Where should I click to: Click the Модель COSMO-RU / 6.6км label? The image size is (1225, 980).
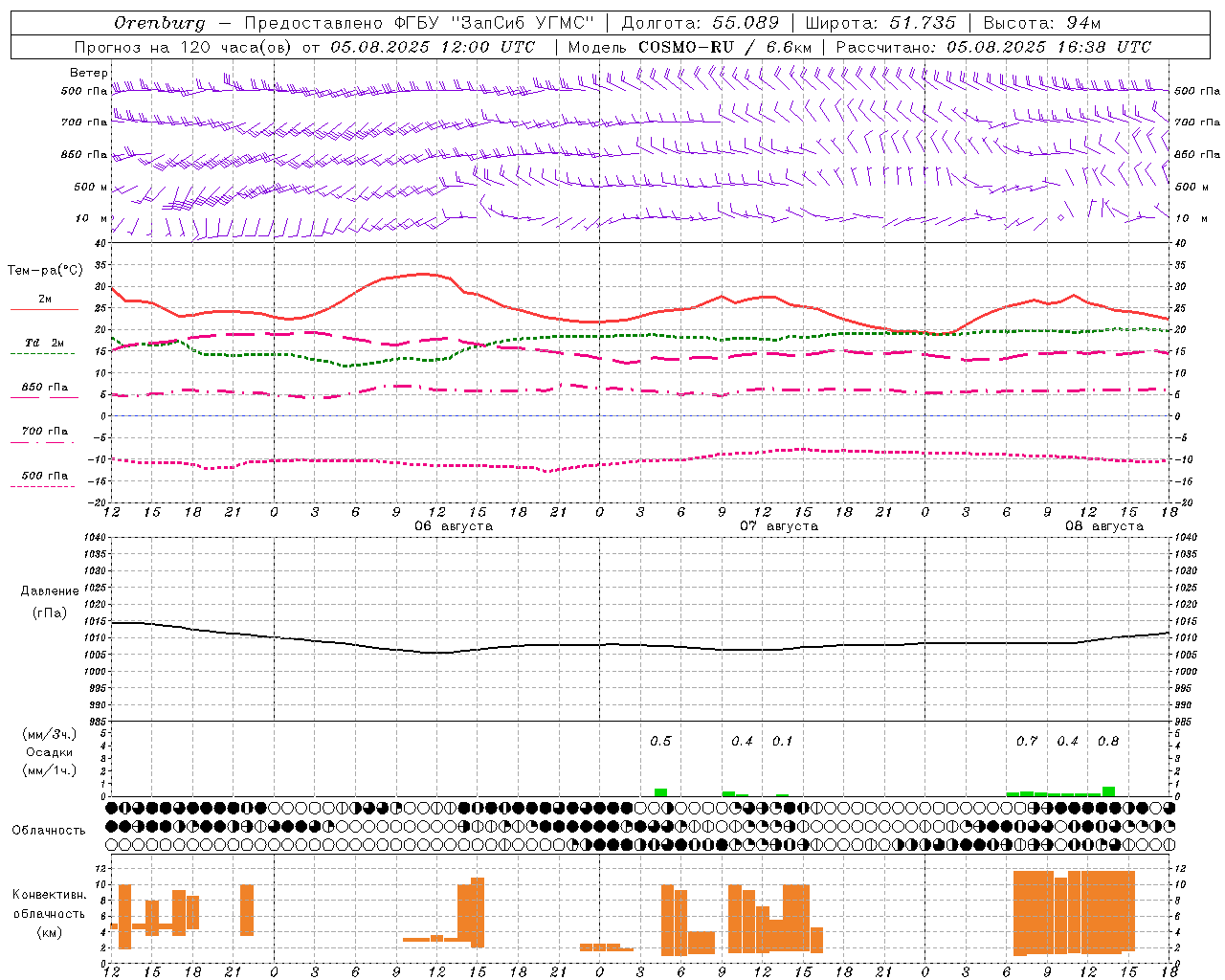690,47
